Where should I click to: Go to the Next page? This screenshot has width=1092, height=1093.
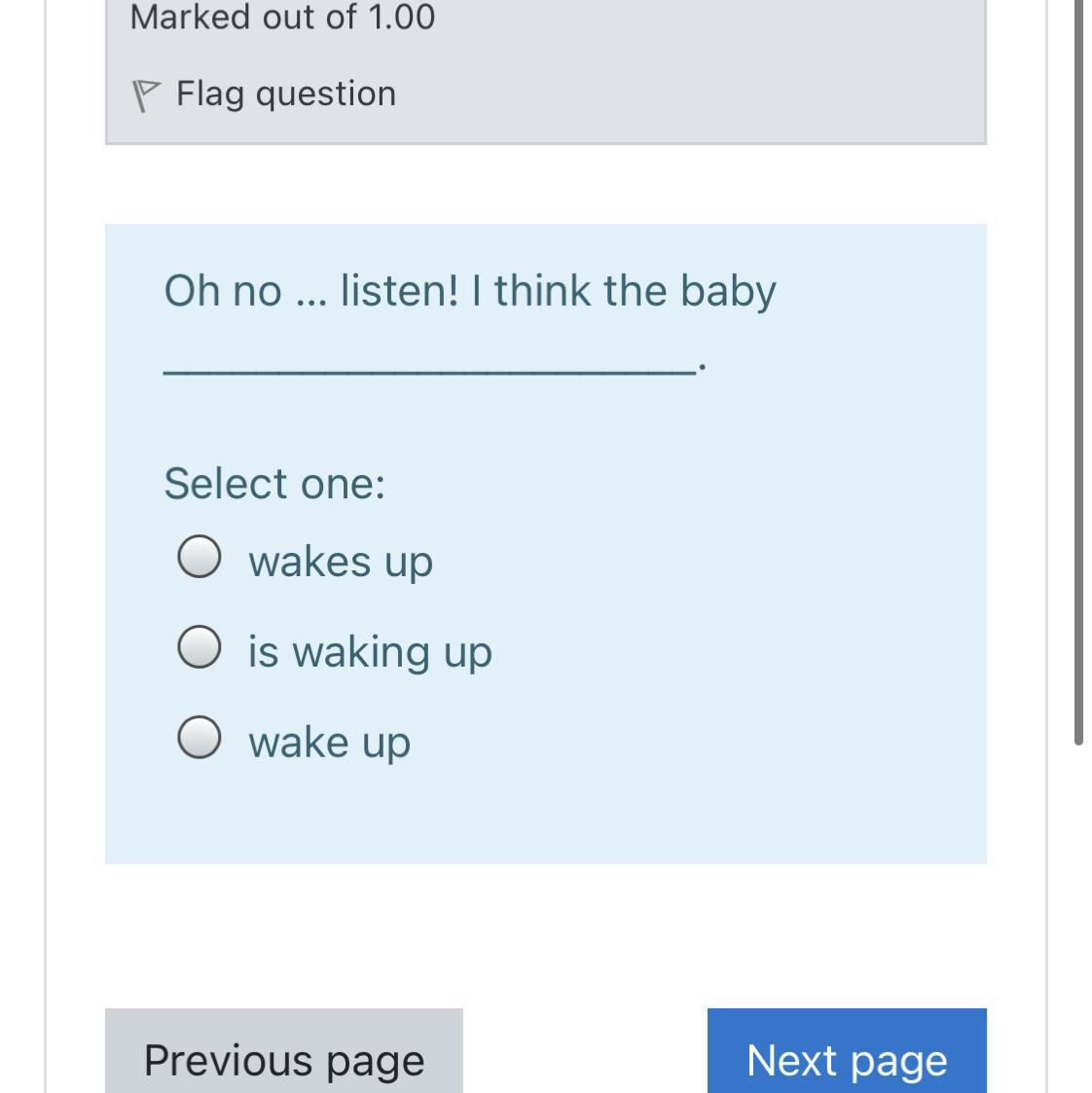(847, 1050)
